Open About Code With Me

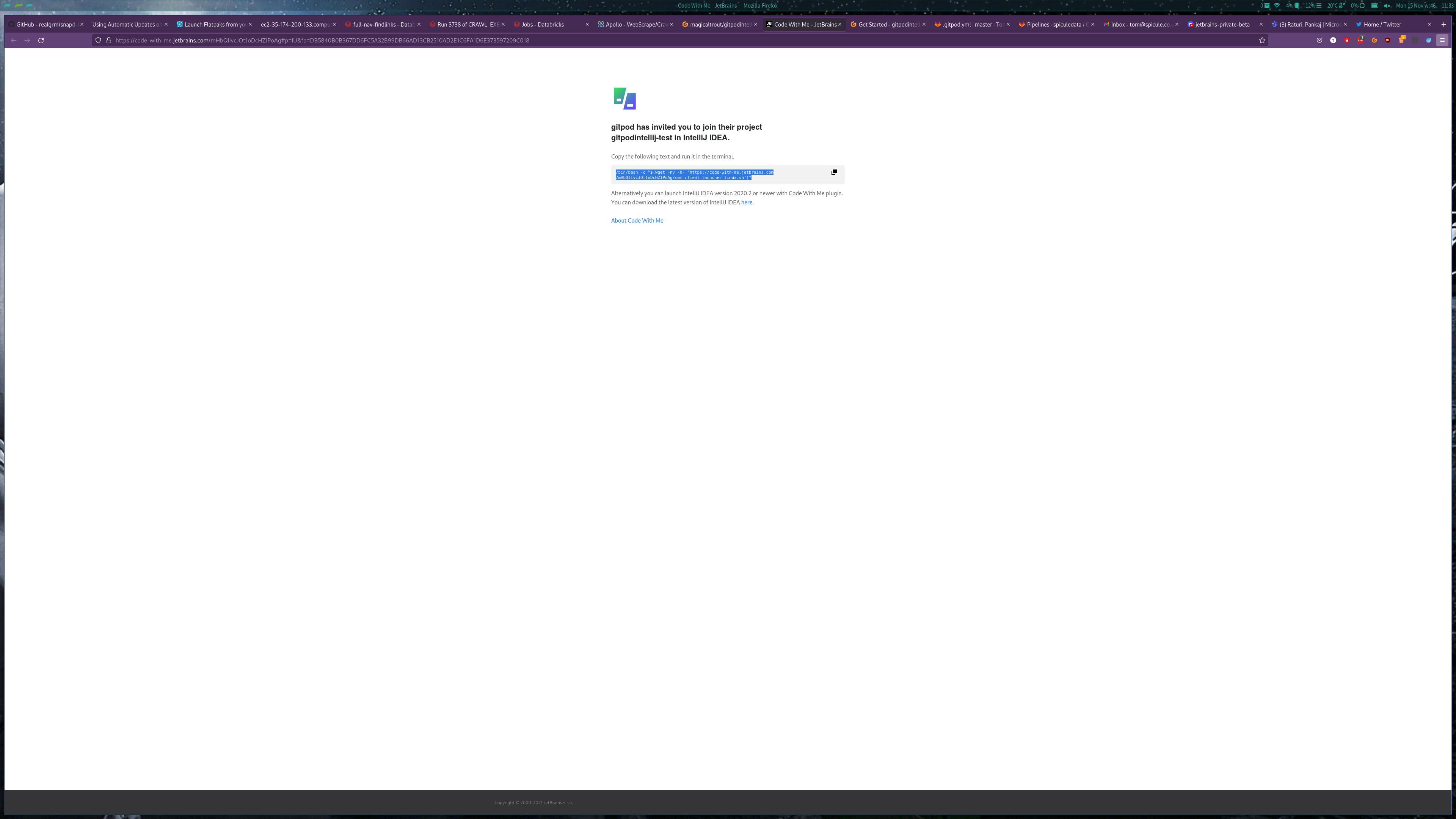click(x=637, y=220)
